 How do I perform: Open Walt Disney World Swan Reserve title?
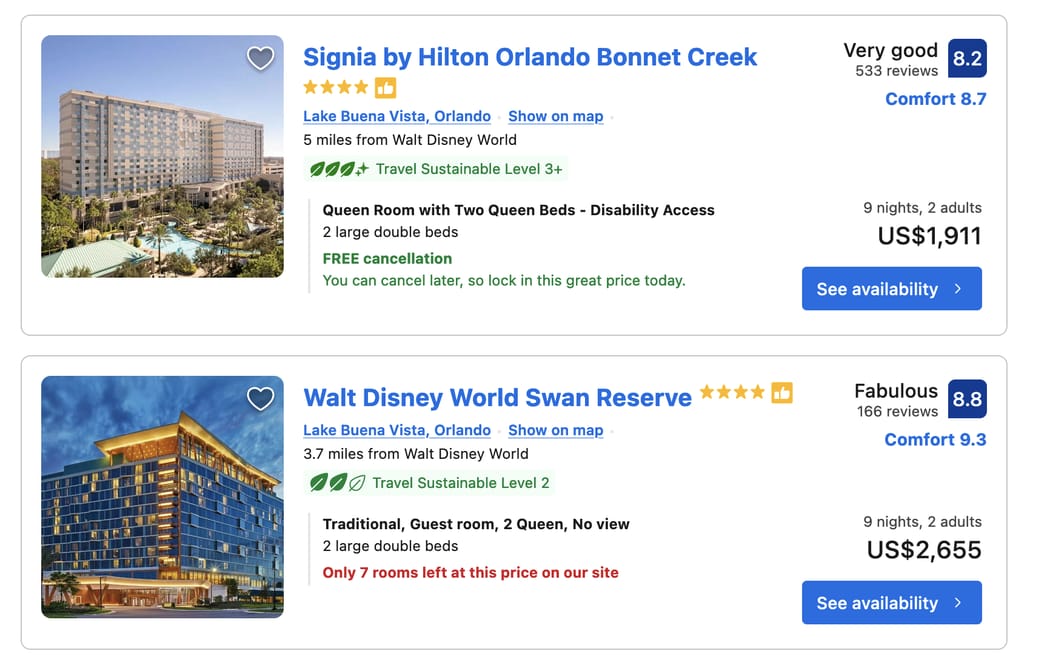coord(497,398)
